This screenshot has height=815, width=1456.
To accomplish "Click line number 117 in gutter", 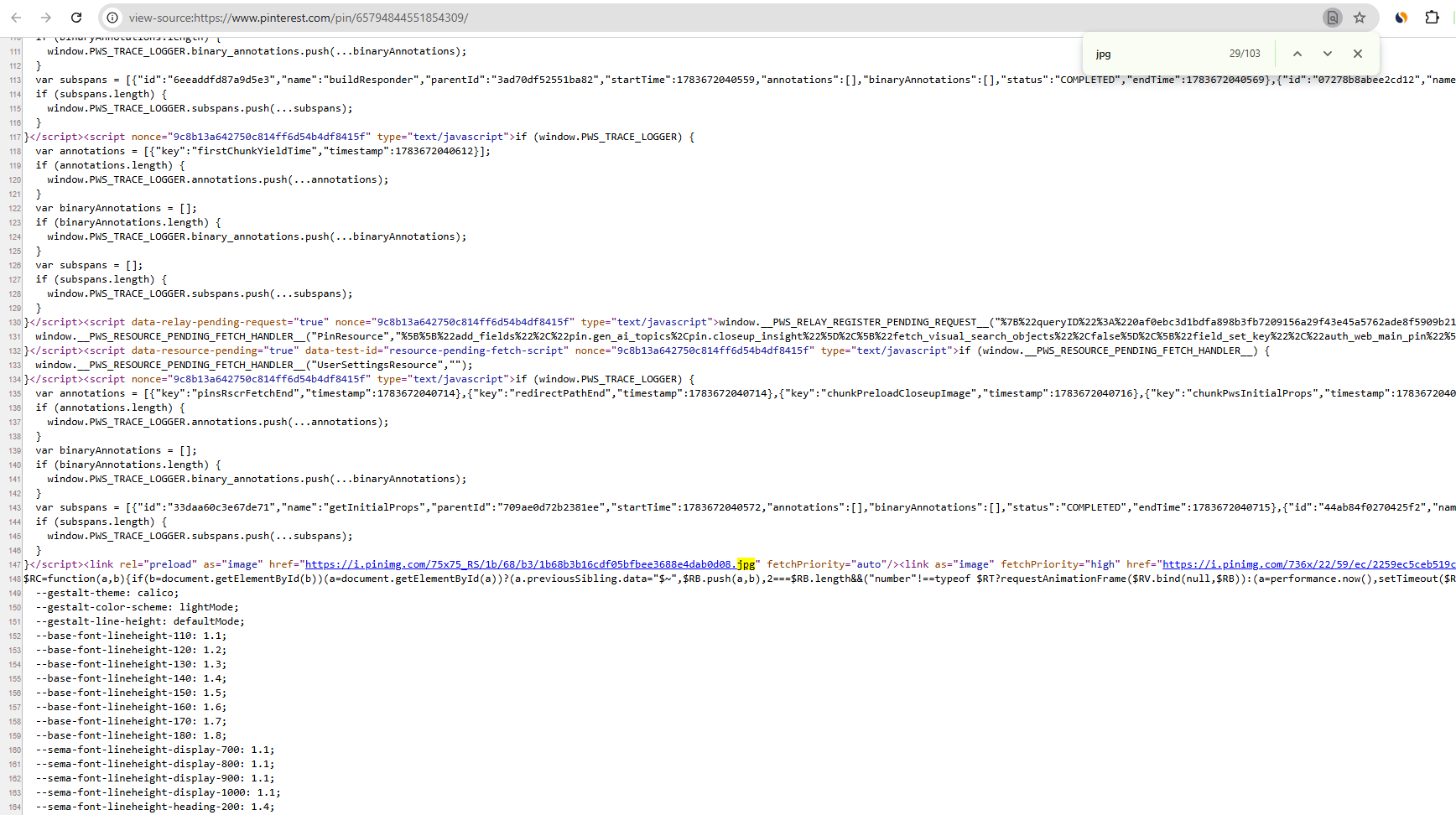I will [x=14, y=137].
